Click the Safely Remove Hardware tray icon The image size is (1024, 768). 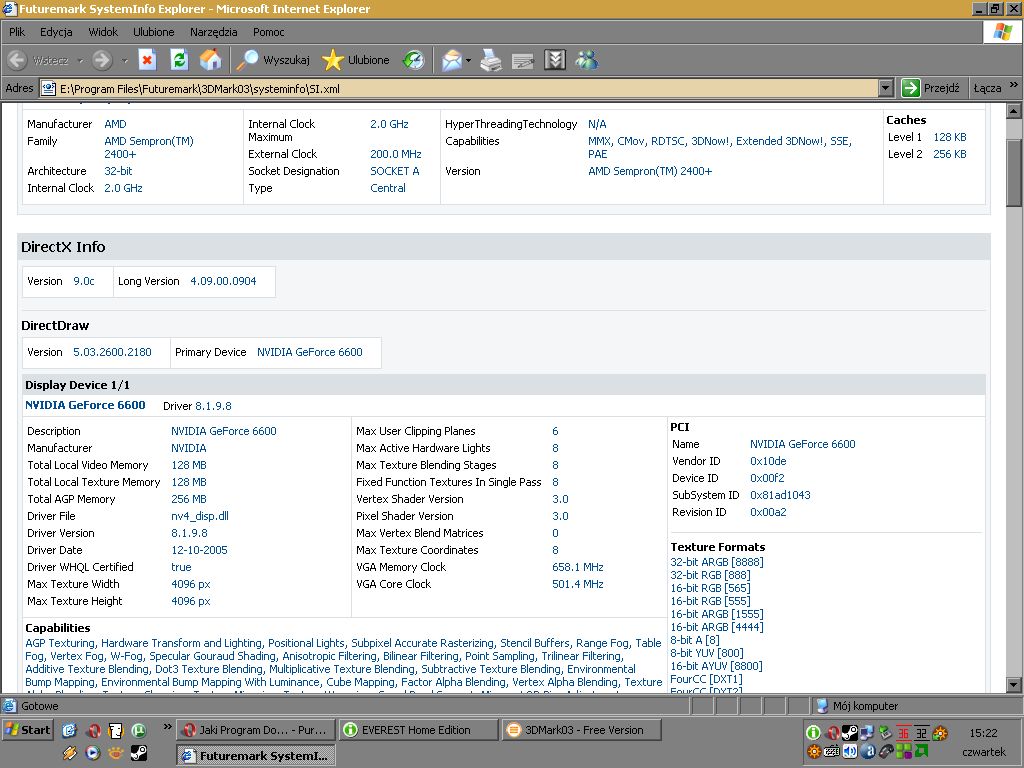click(886, 733)
